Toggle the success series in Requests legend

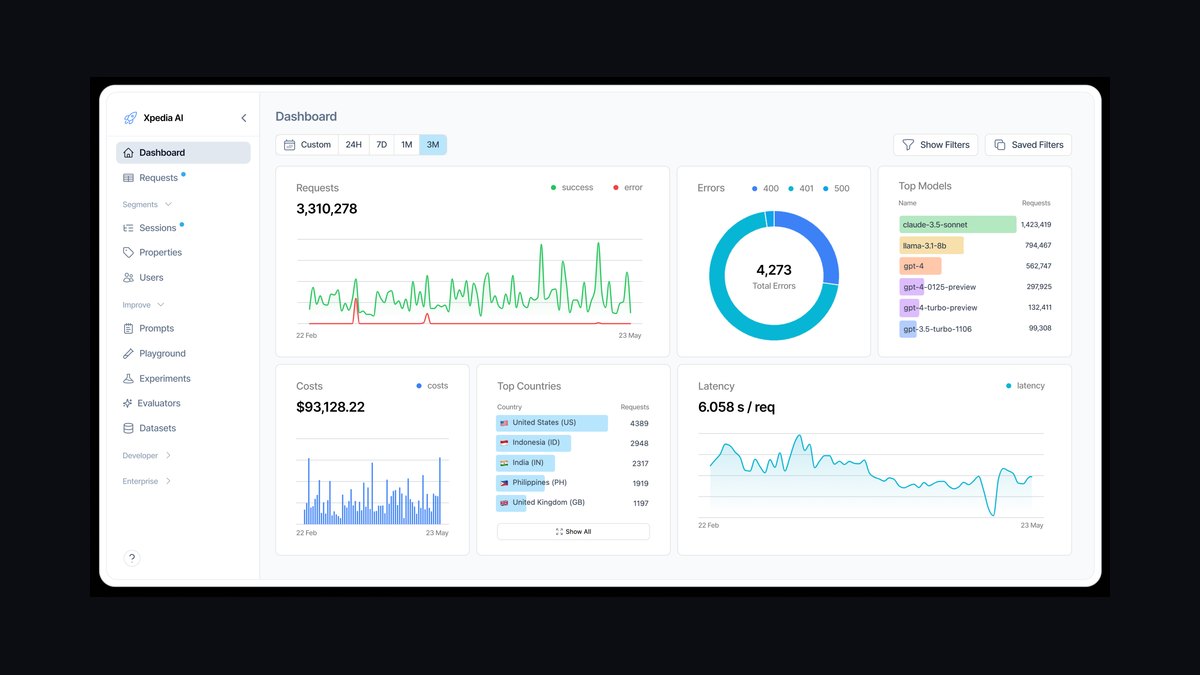[x=572, y=188]
